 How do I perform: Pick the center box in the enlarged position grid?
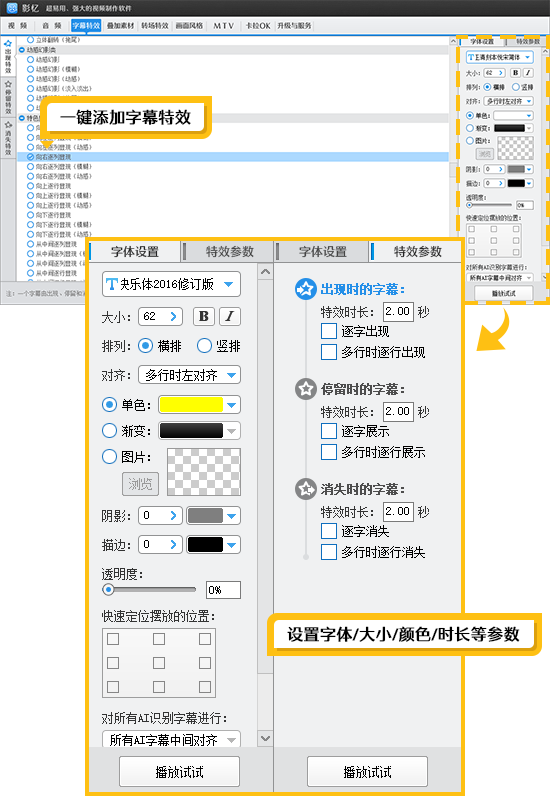pyautogui.click(x=159, y=663)
